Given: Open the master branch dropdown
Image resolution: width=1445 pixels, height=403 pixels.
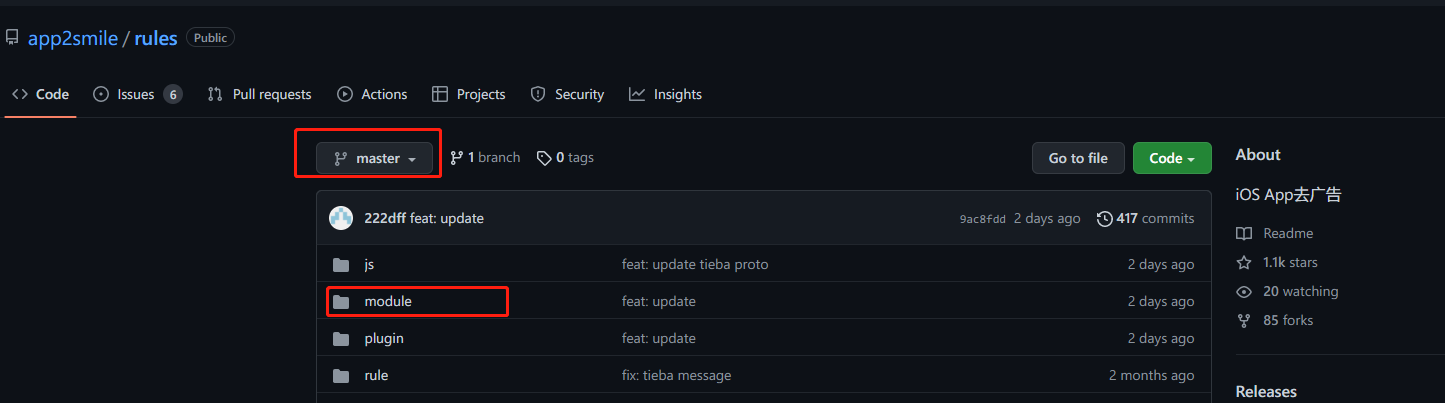Looking at the screenshot, I should (x=374, y=158).
